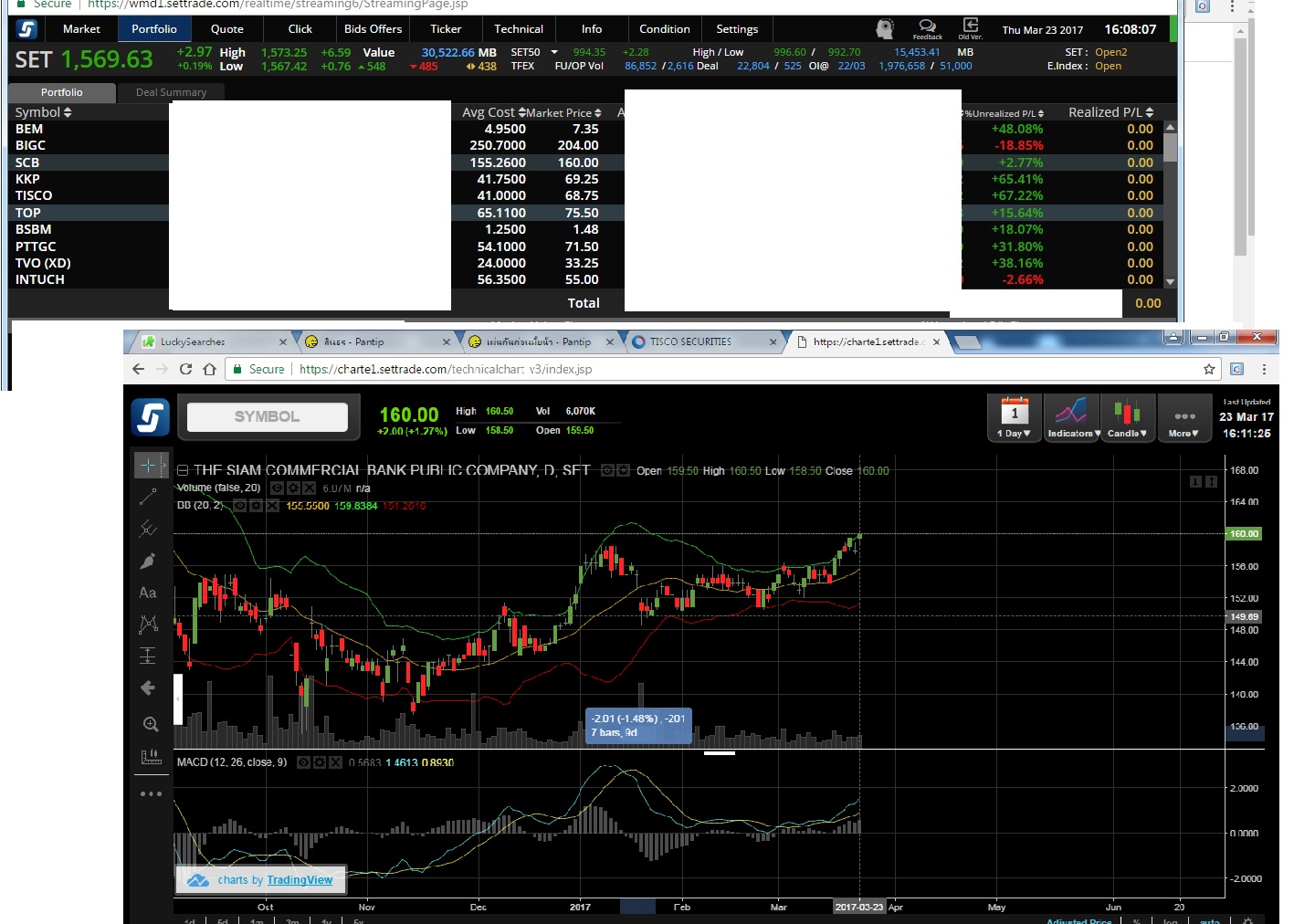
Task: Select the brush drawing tool
Action: (x=148, y=561)
